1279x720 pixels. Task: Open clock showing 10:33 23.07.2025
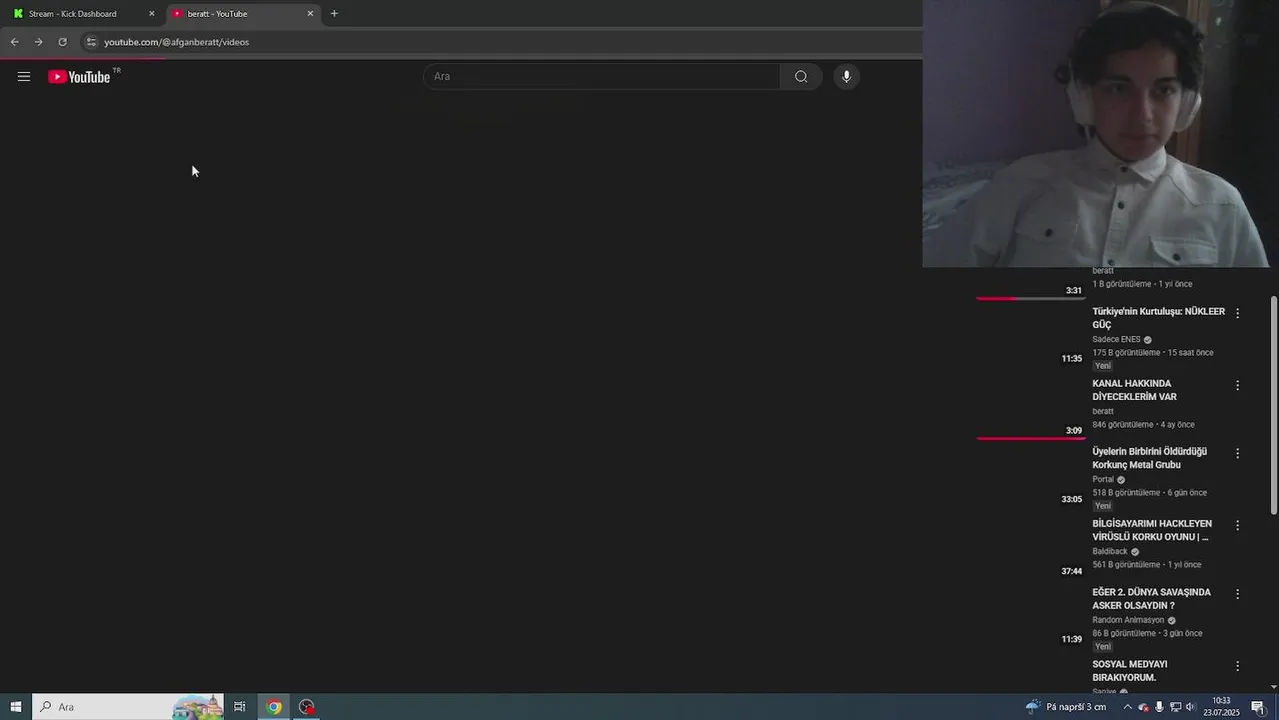pos(1221,707)
